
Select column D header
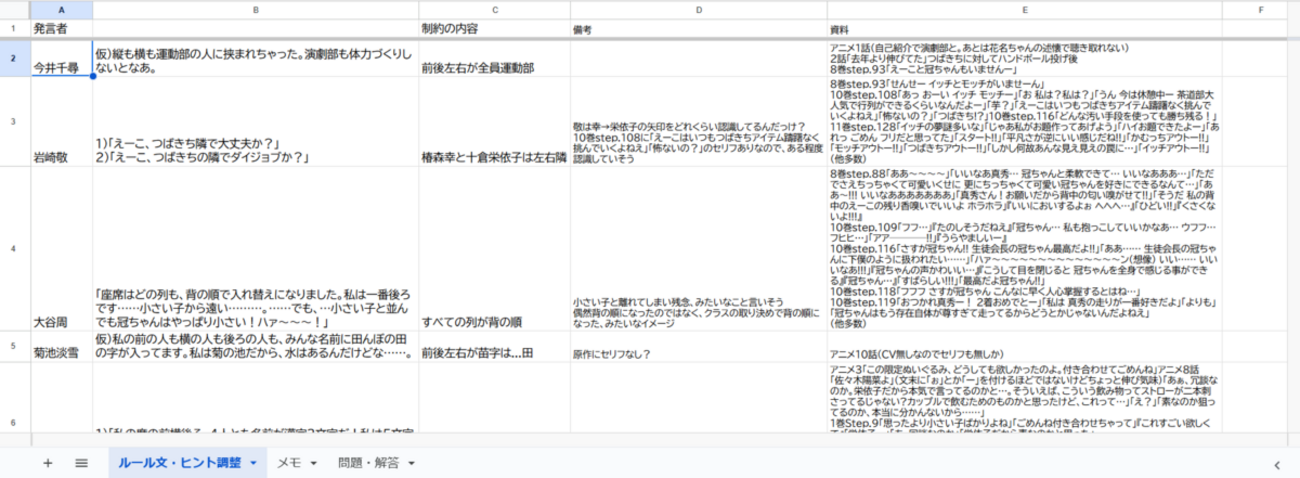coord(699,9)
